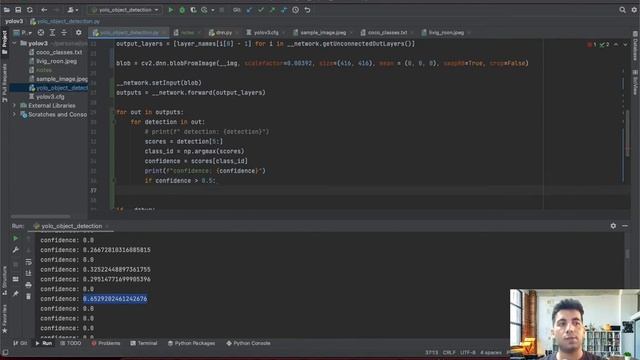This screenshot has width=640, height=360.
Task: Open Git tool window
Action: pos(20,343)
